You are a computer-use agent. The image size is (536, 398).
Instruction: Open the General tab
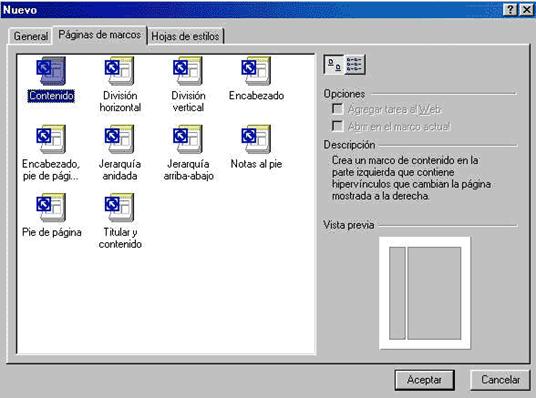[30, 36]
